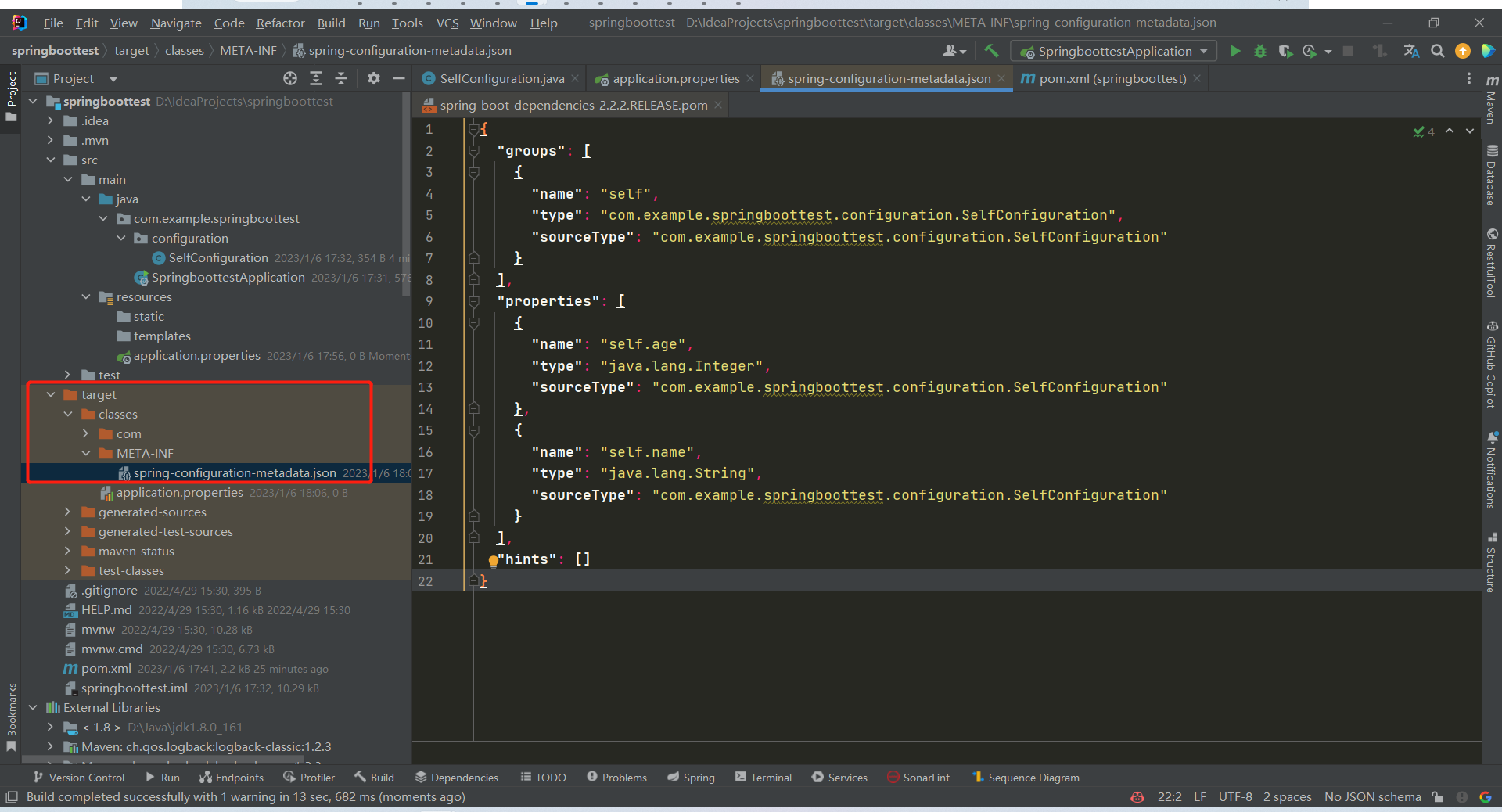
Task: Expand the .idea folder
Action: (51, 120)
